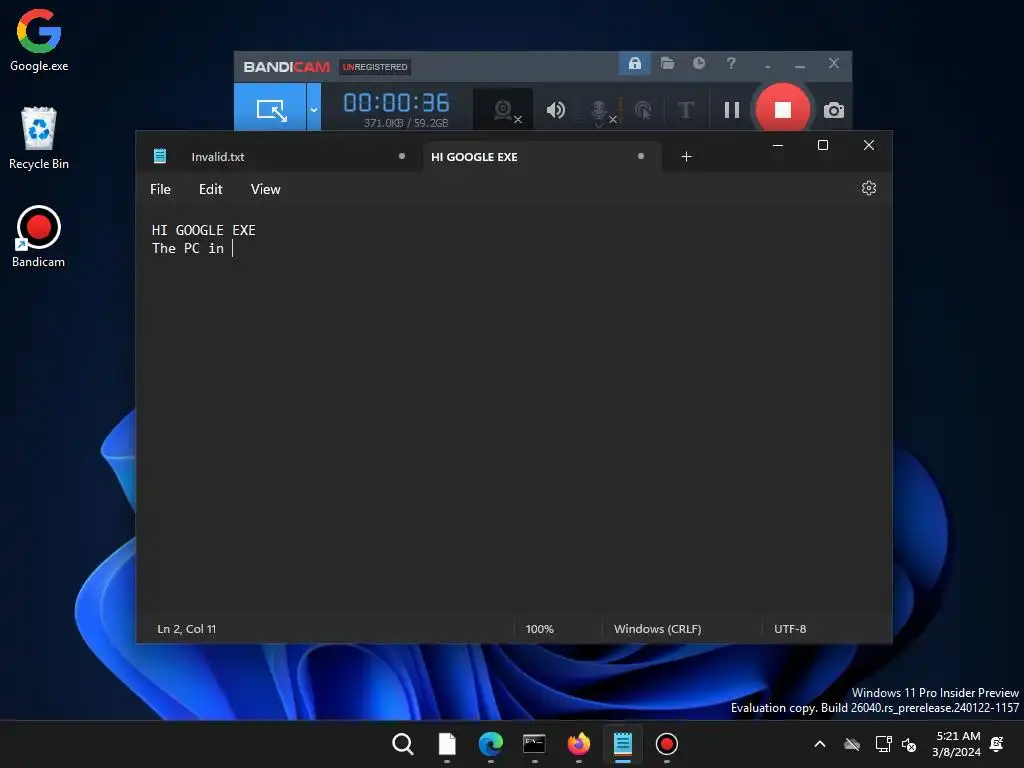Screen dimensions: 1024x768
Task: Select the Bandicam desktop shortcut
Action: click(x=39, y=236)
